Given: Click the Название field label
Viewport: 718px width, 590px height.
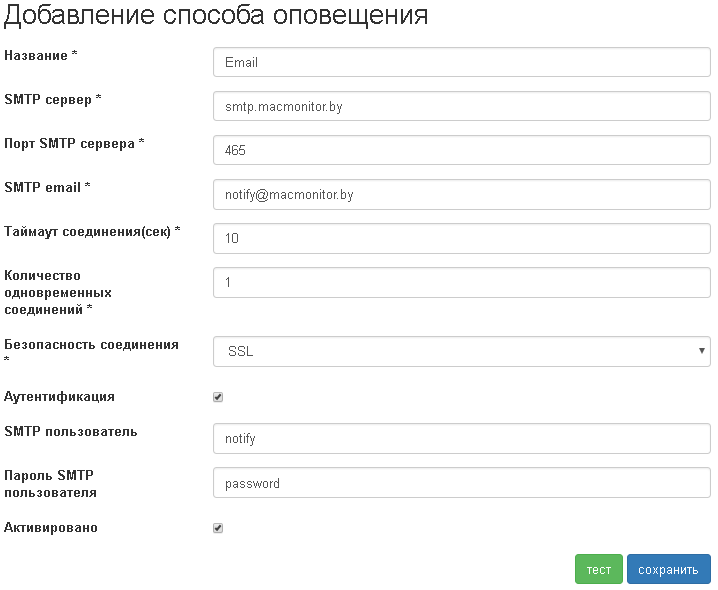Looking at the screenshot, I should coord(38,56).
